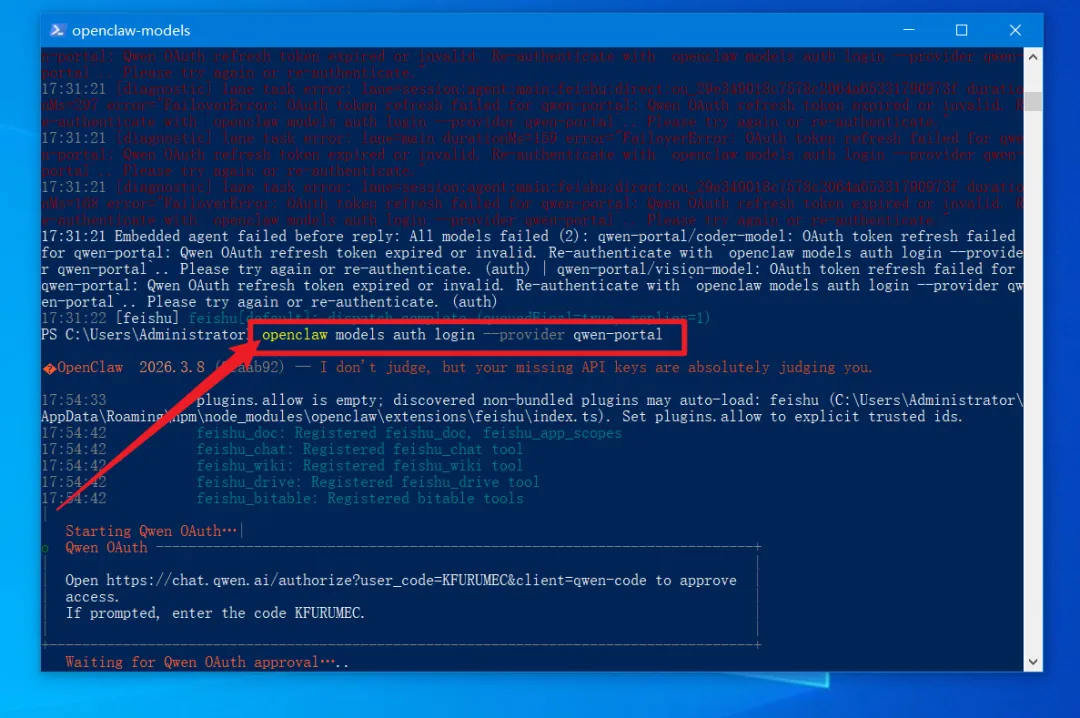Click the '--provider' flag in the command
1080x718 pixels.
click(x=523, y=335)
